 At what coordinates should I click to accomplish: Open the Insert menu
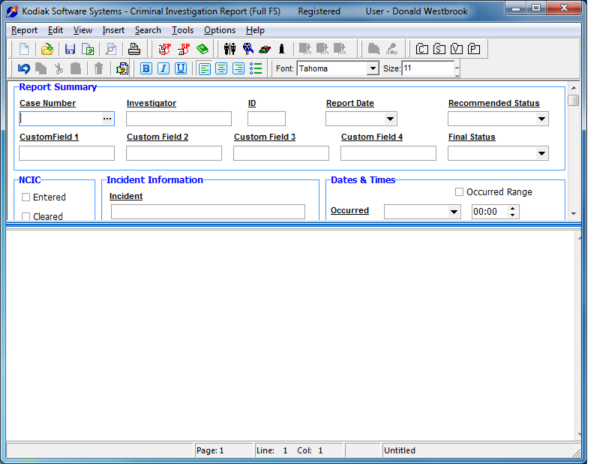click(x=113, y=30)
